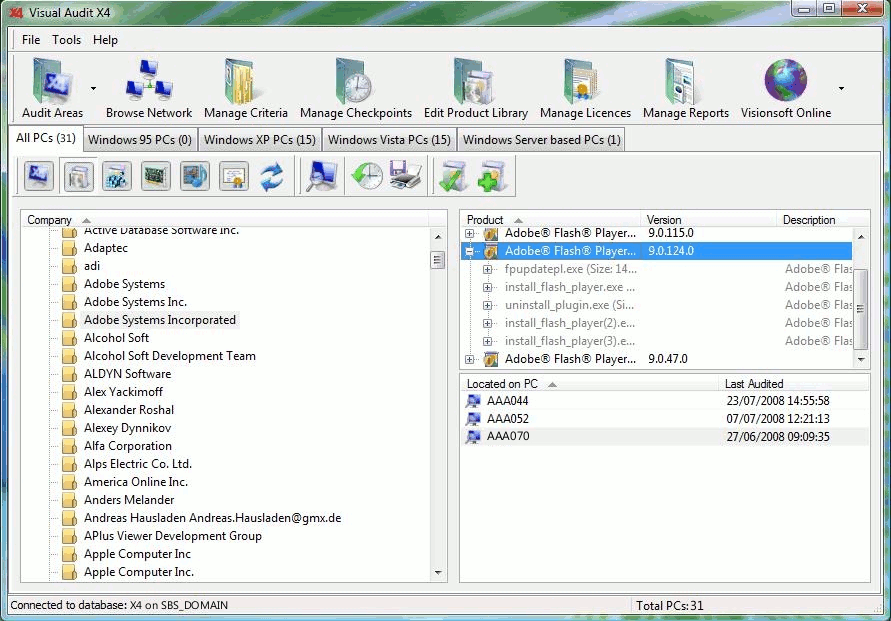Screen dimensions: 891x621
Task: Sort by the Description column header
Action: point(822,219)
